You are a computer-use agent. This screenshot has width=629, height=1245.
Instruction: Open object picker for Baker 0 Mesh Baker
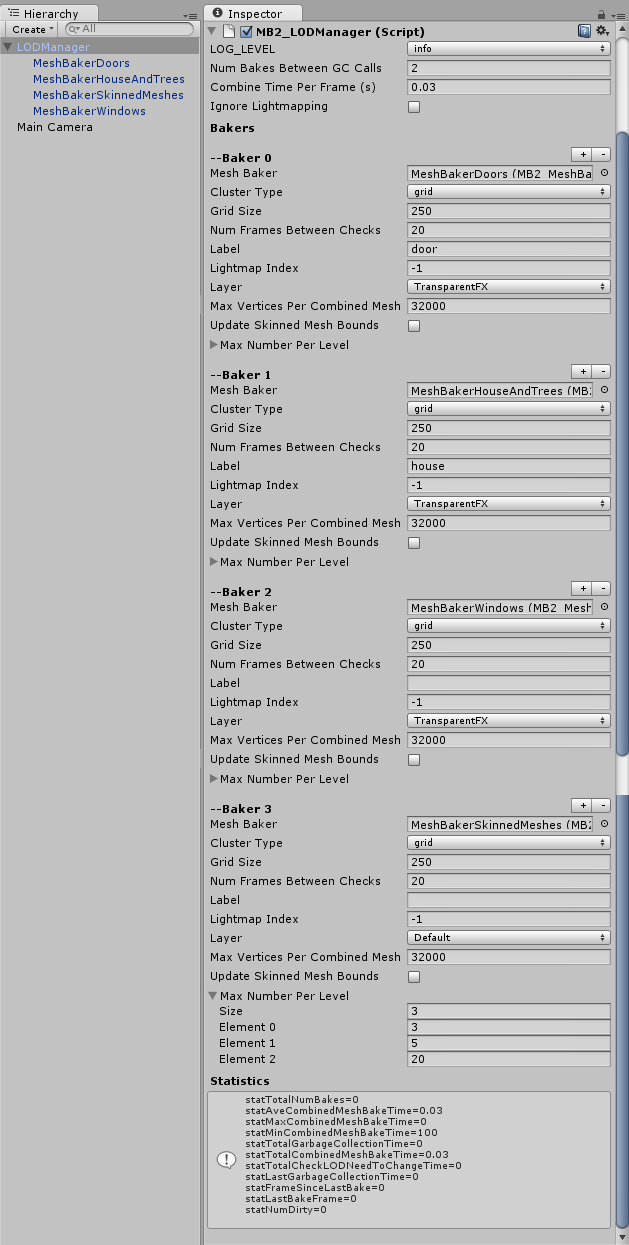click(604, 173)
